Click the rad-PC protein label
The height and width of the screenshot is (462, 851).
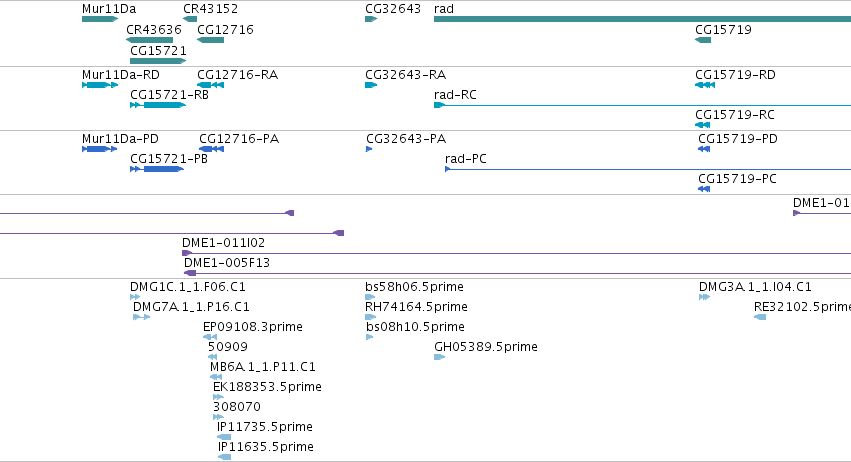tap(466, 159)
